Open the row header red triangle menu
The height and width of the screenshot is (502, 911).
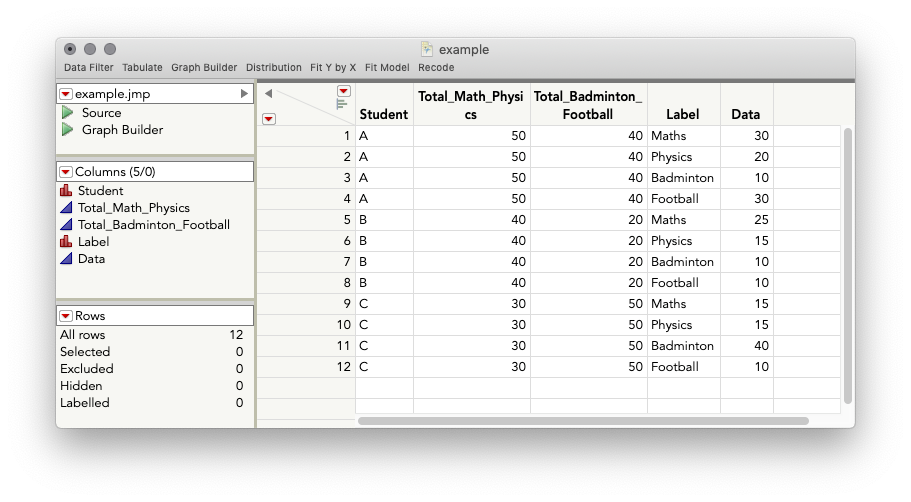(268, 119)
